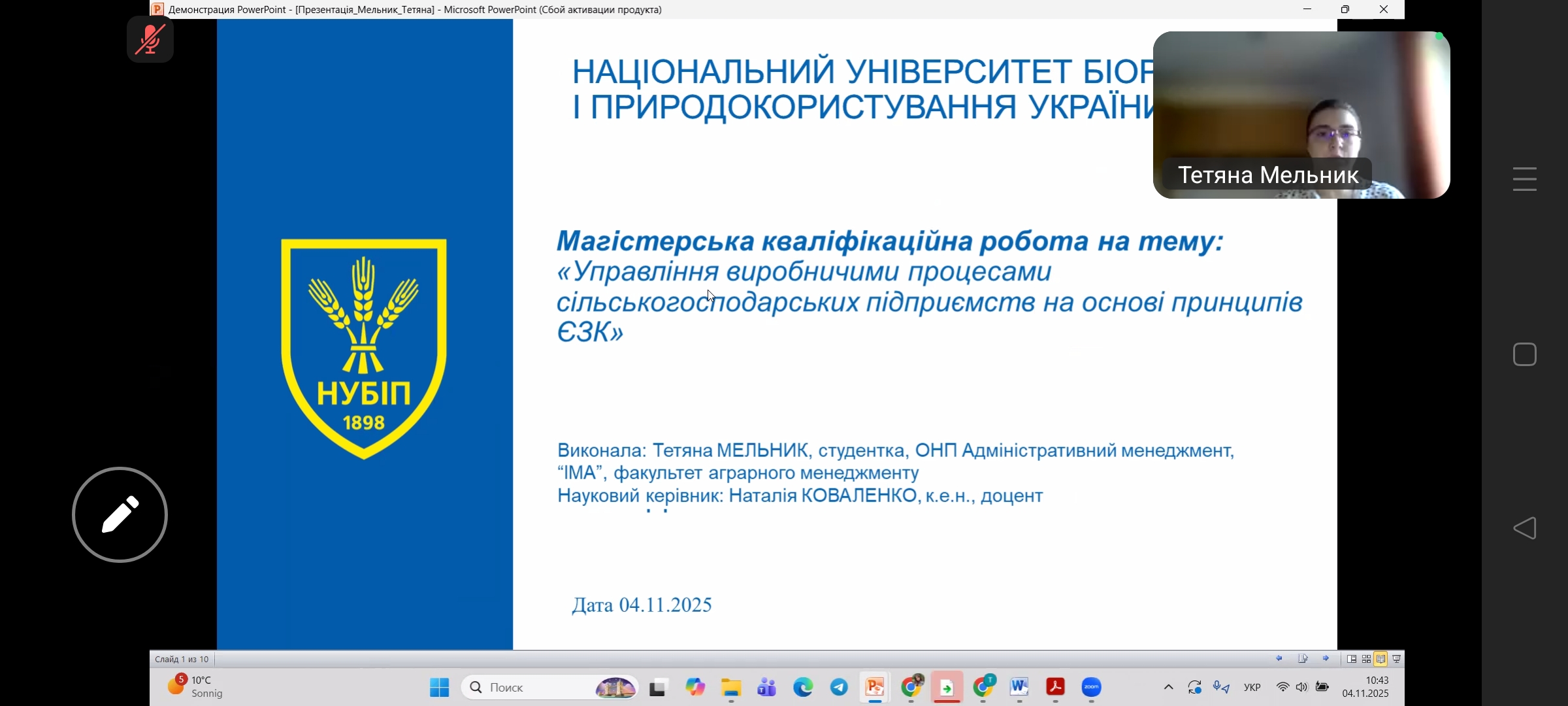The height and width of the screenshot is (706, 1568).
Task: Open Adobe Acrobat taskbar icon
Action: (x=1056, y=687)
